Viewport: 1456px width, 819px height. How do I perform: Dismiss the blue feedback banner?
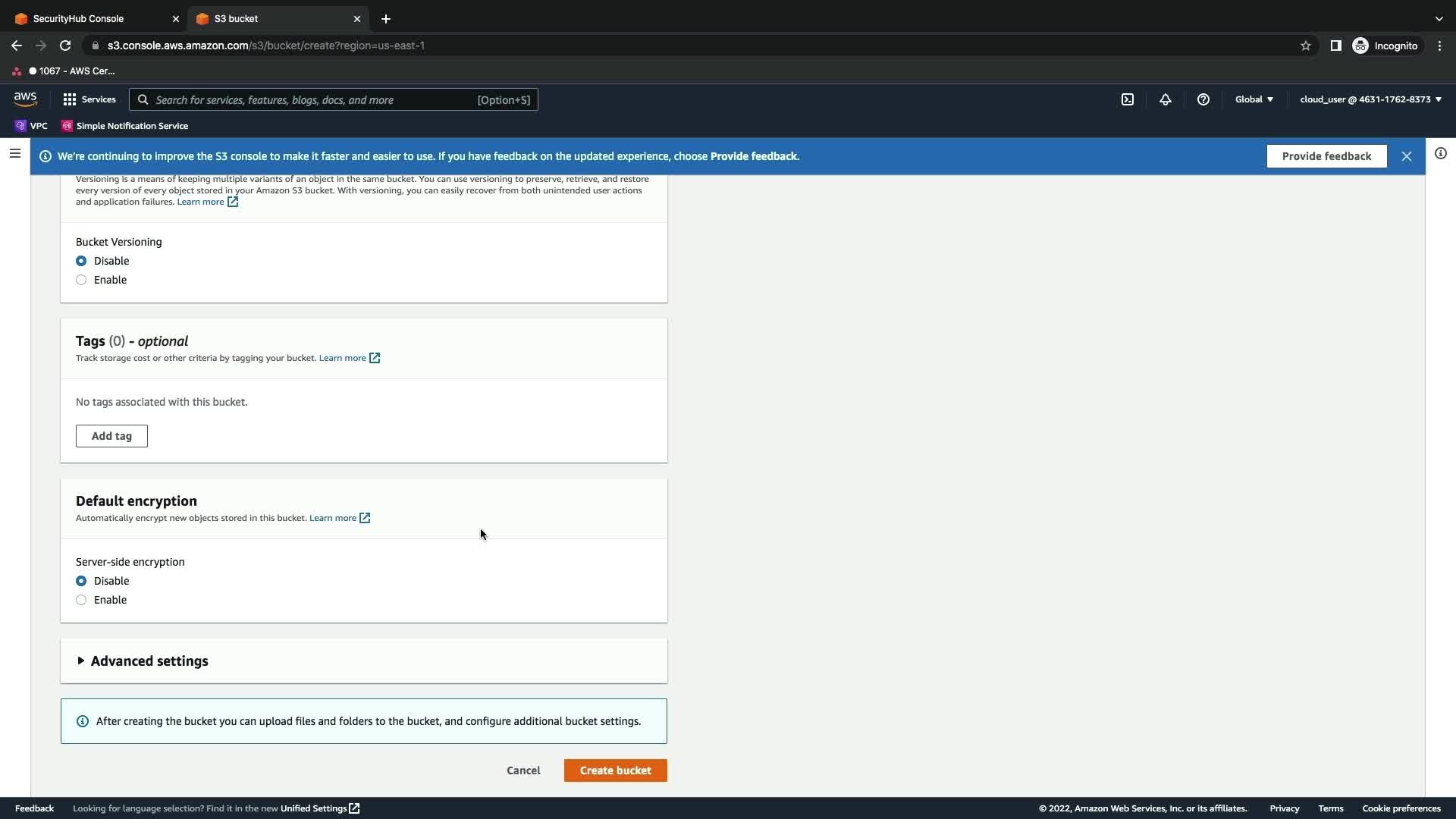(x=1407, y=156)
